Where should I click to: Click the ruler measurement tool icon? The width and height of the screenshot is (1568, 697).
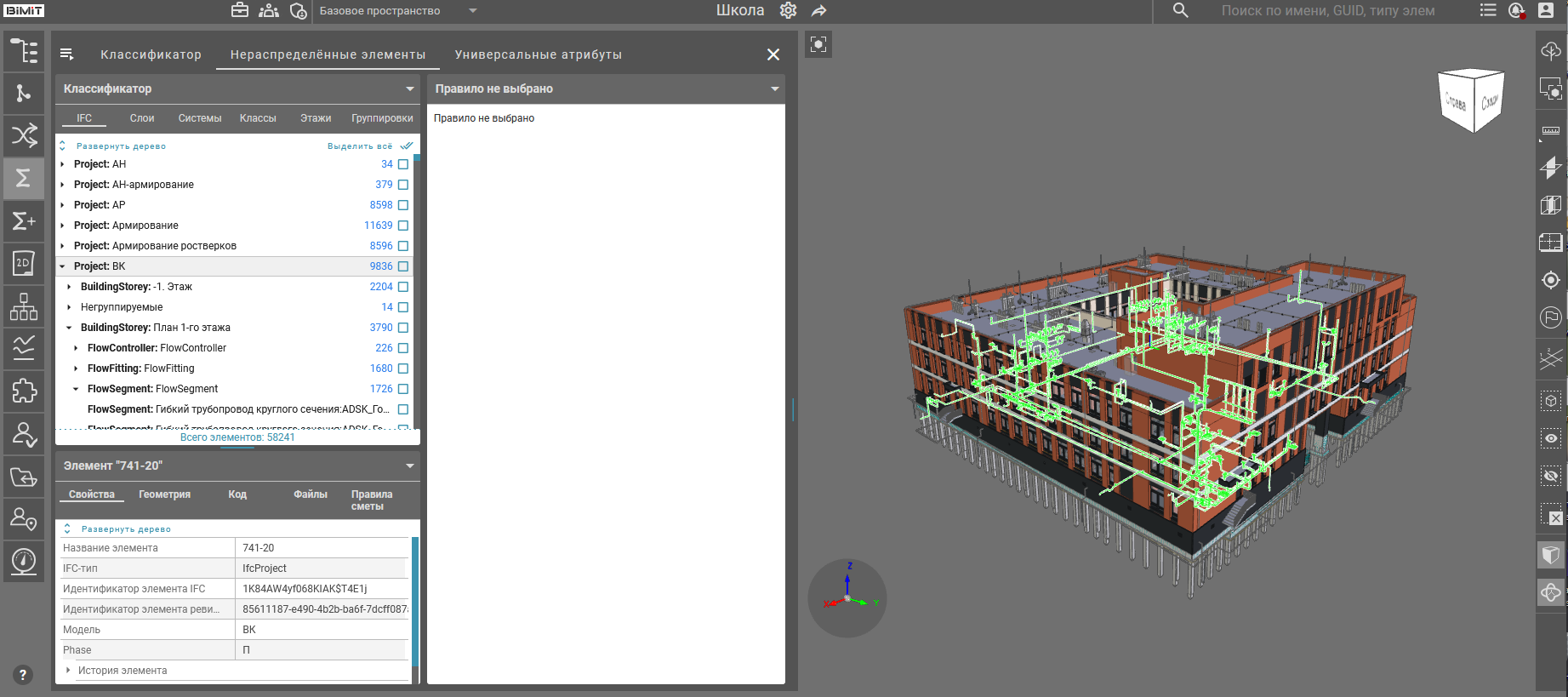tap(1550, 130)
